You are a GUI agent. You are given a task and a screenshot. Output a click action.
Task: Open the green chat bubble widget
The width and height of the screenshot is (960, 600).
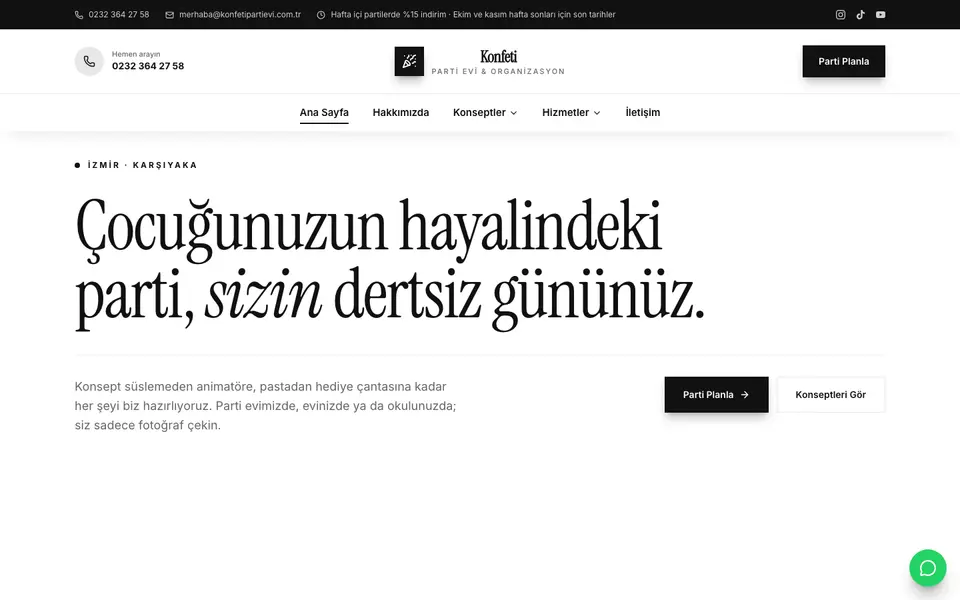(928, 568)
